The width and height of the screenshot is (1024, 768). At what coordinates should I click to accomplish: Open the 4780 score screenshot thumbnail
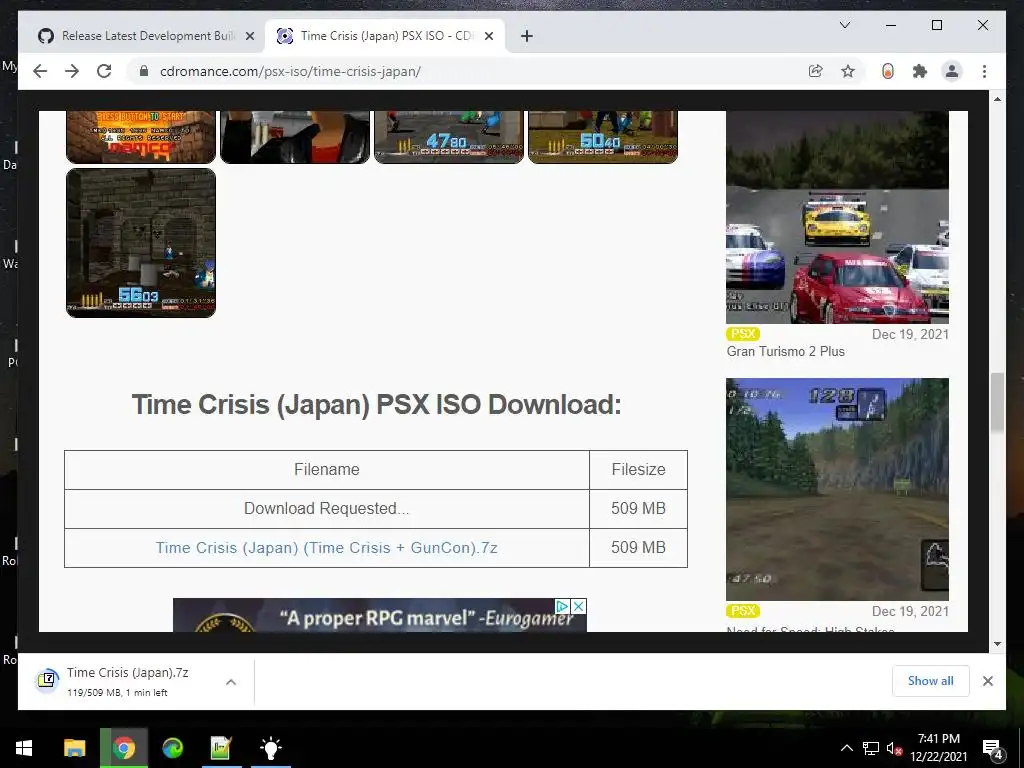(x=449, y=136)
